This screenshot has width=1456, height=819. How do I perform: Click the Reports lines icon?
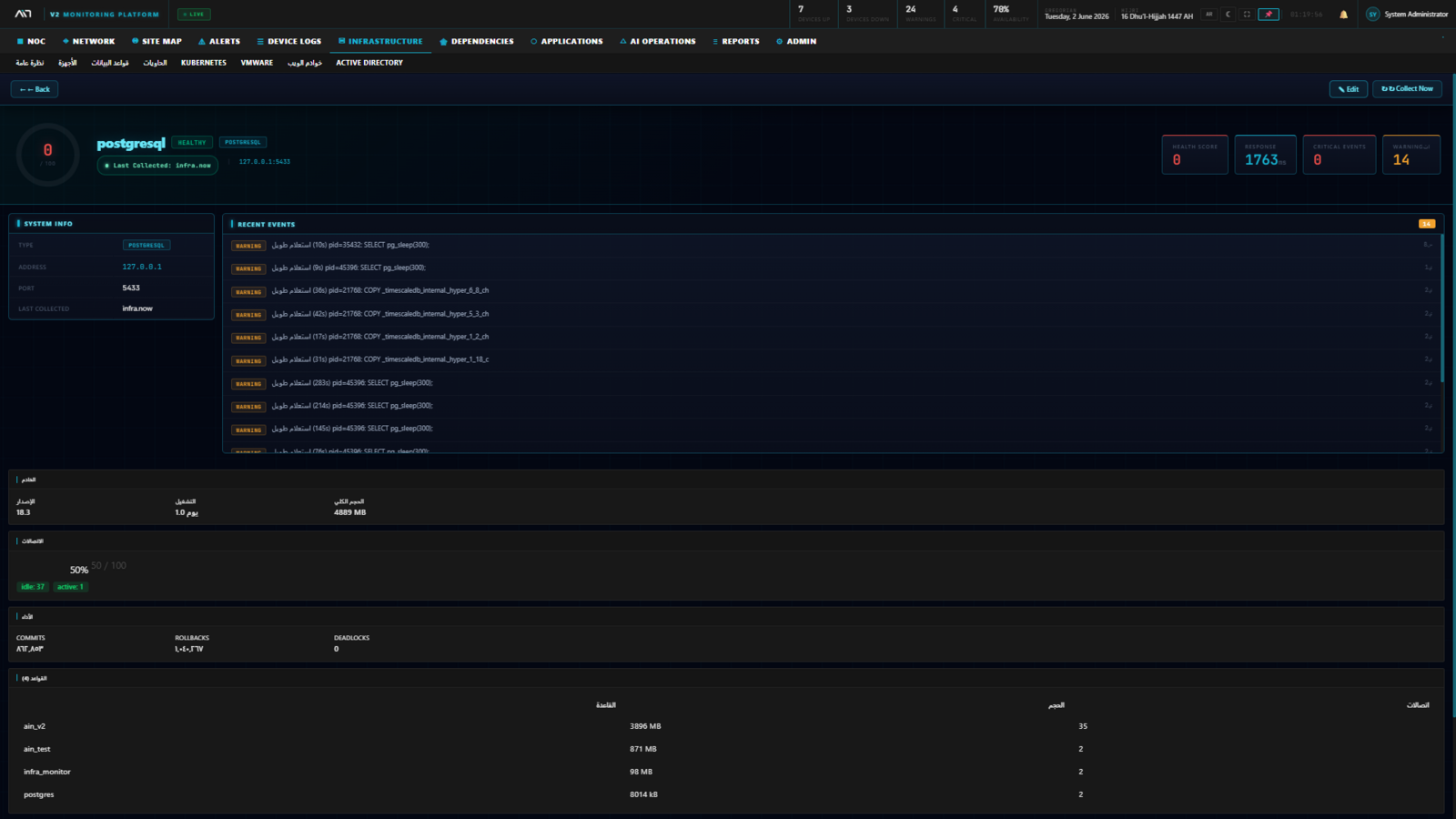point(715,41)
